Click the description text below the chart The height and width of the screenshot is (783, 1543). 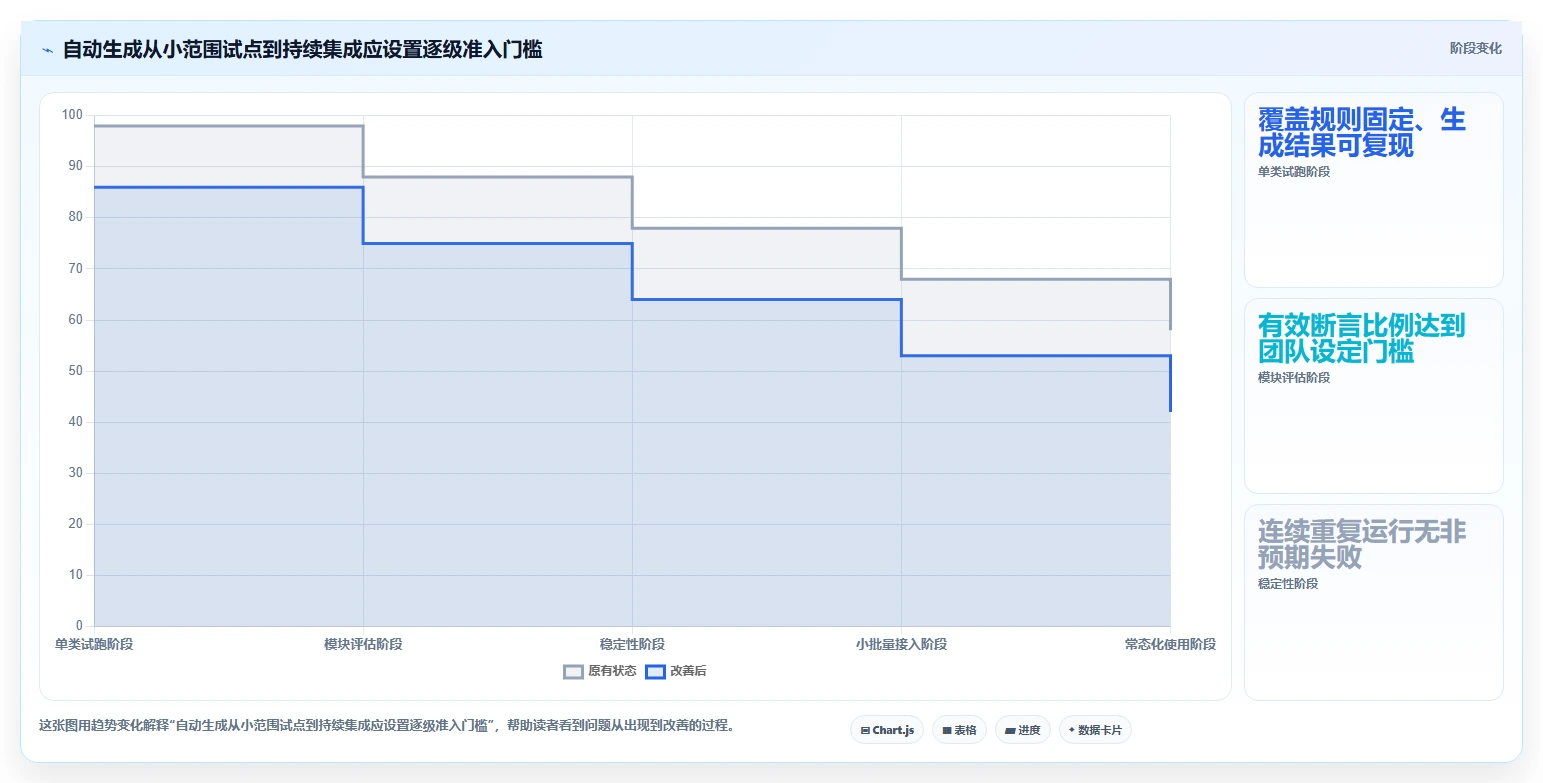click(387, 726)
